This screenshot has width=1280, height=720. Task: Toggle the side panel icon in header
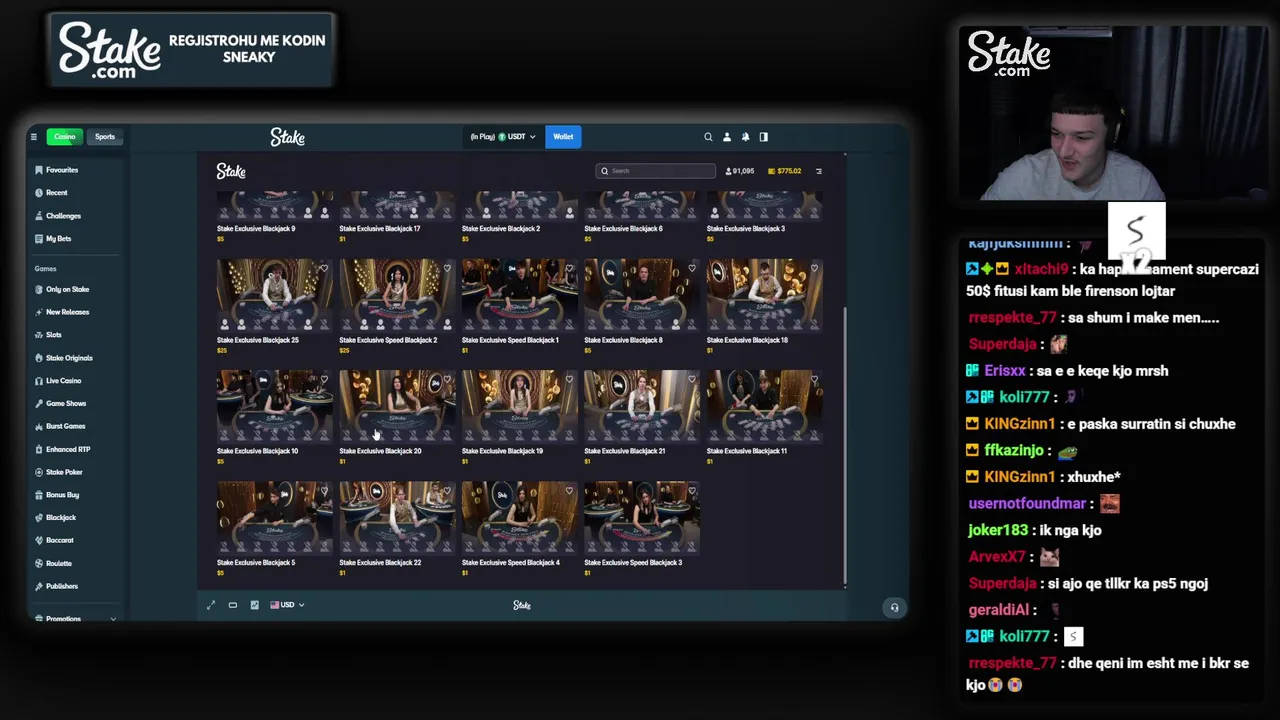(764, 137)
